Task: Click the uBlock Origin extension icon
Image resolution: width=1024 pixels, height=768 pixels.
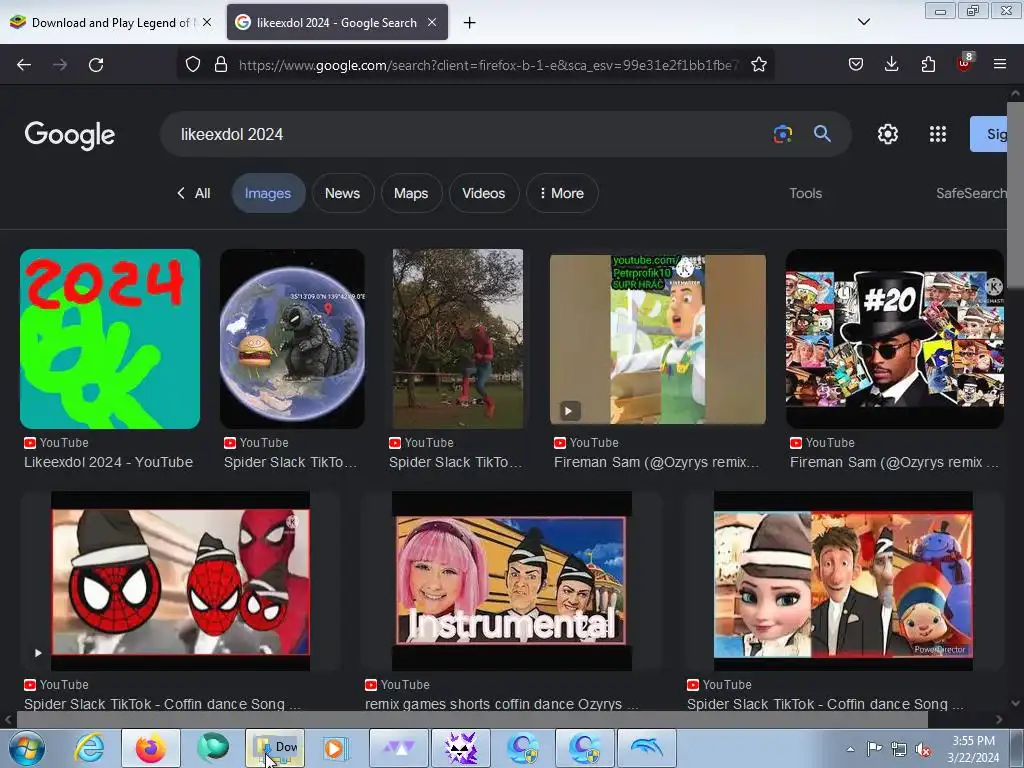Action: (x=965, y=63)
